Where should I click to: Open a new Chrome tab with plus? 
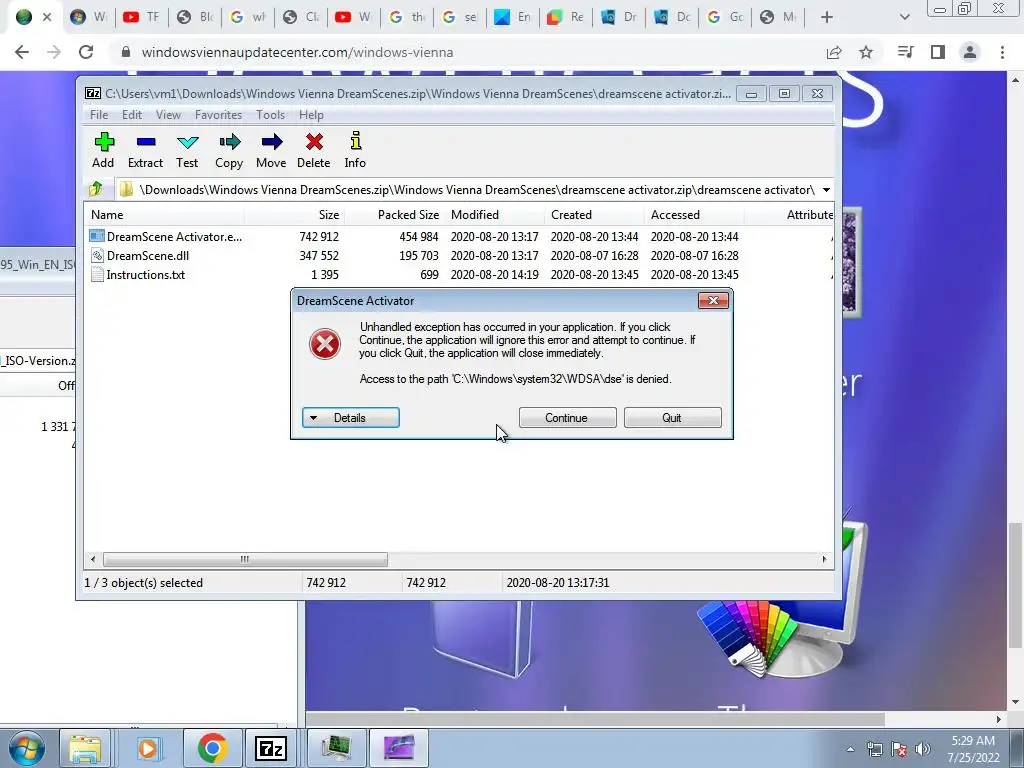[827, 17]
